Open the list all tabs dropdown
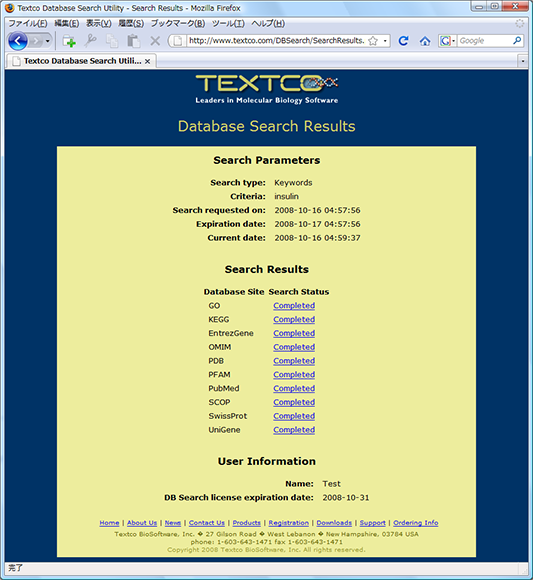The image size is (533, 580). pyautogui.click(x=523, y=61)
